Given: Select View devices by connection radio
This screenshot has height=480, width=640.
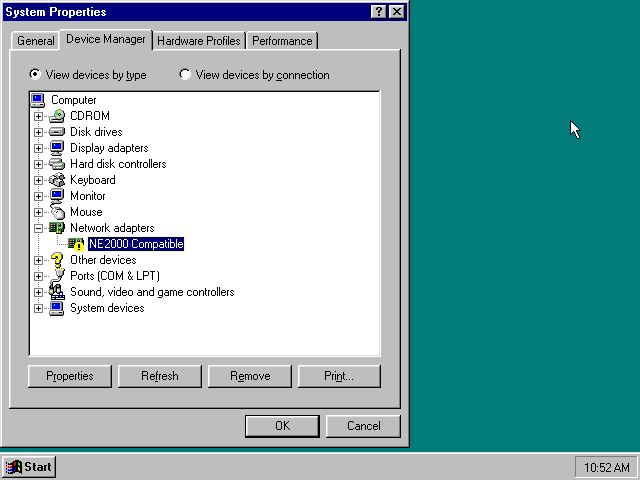Looking at the screenshot, I should tap(185, 74).
